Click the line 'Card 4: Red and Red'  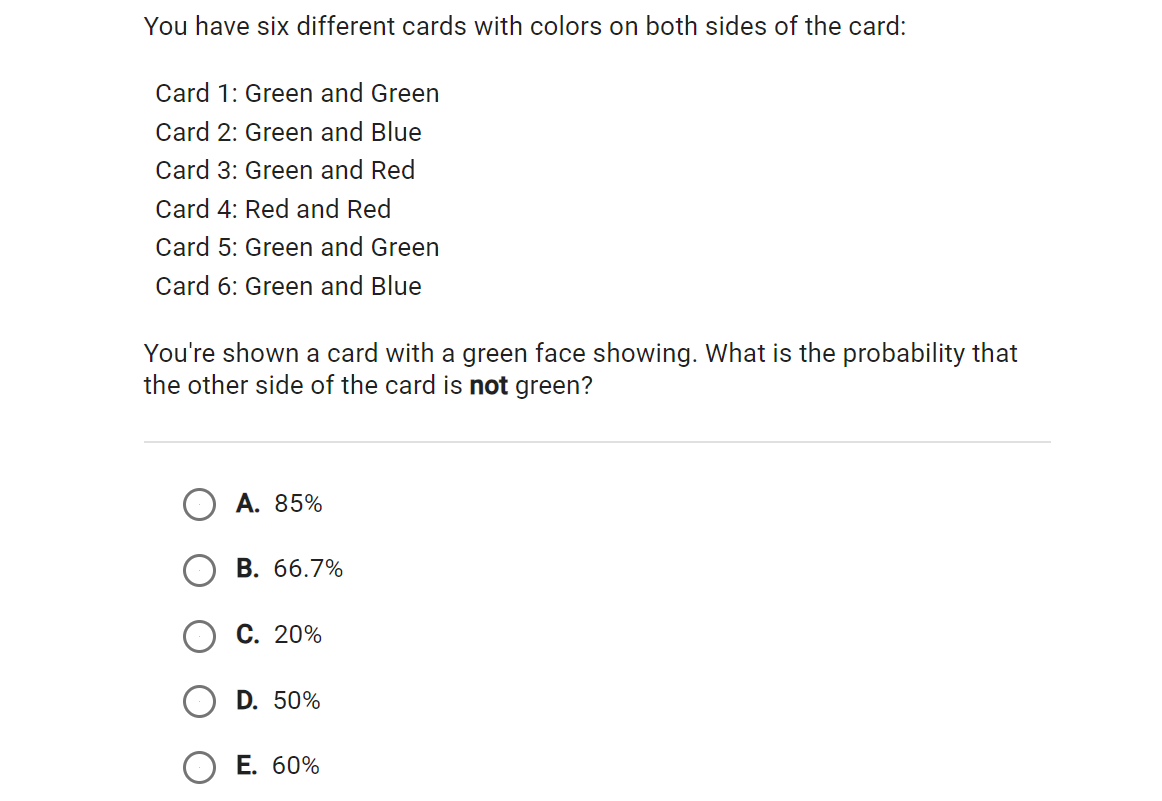273,209
